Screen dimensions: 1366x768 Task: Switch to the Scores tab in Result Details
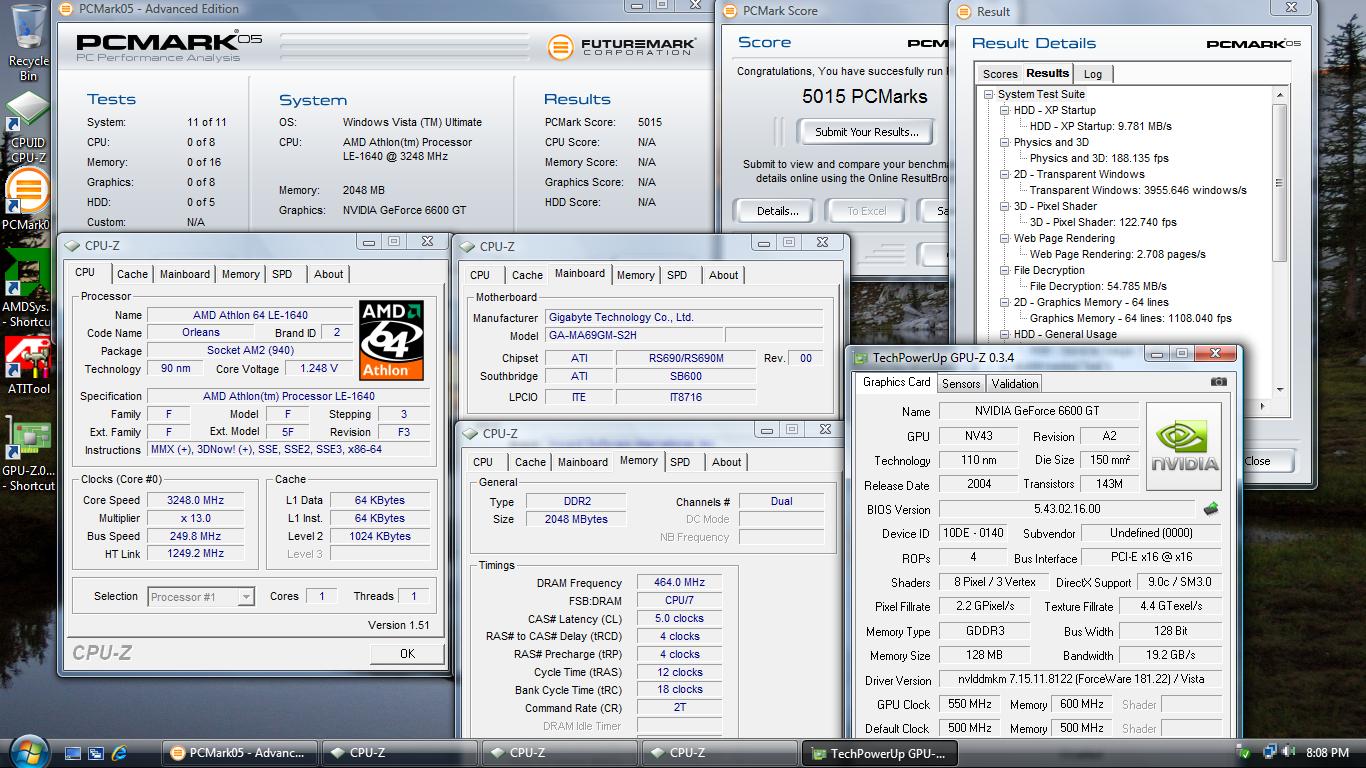click(x=999, y=74)
